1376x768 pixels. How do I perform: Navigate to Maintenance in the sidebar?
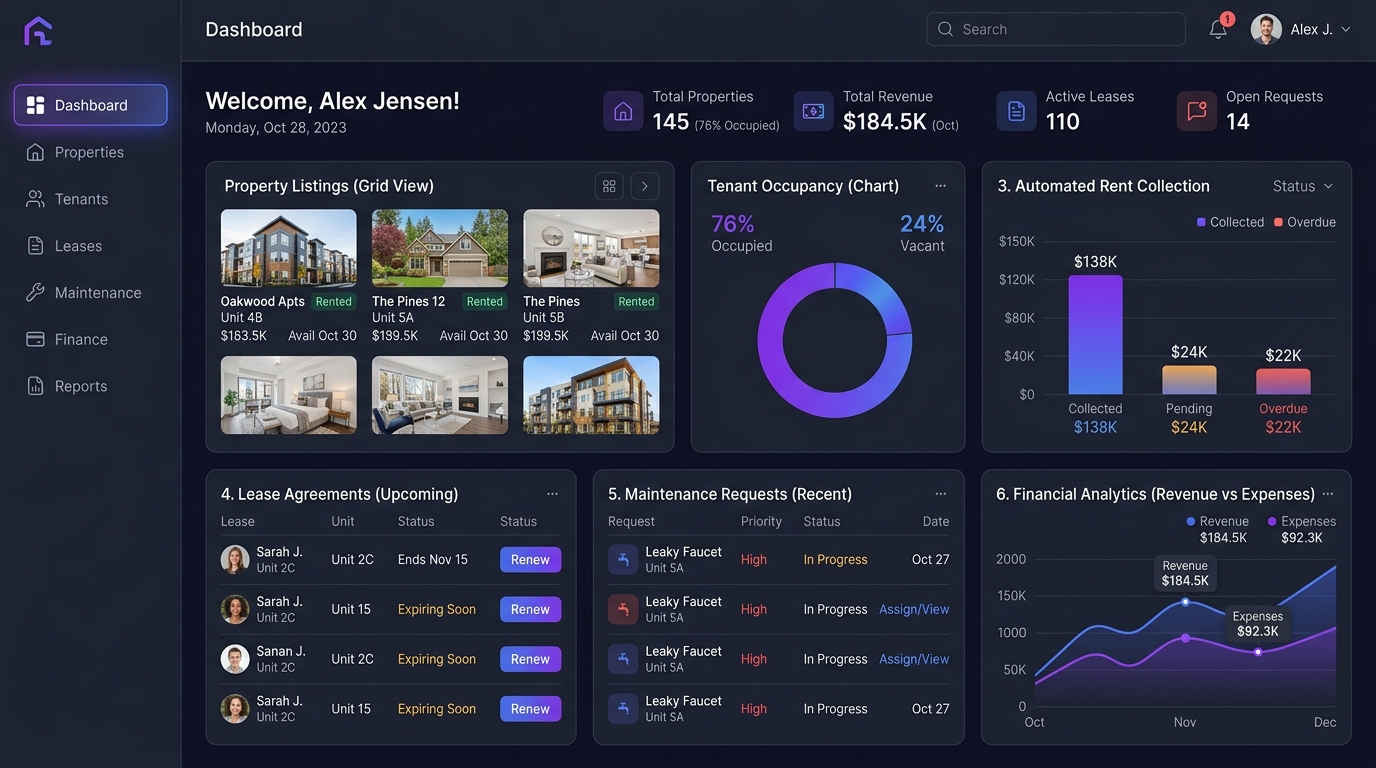[90, 293]
